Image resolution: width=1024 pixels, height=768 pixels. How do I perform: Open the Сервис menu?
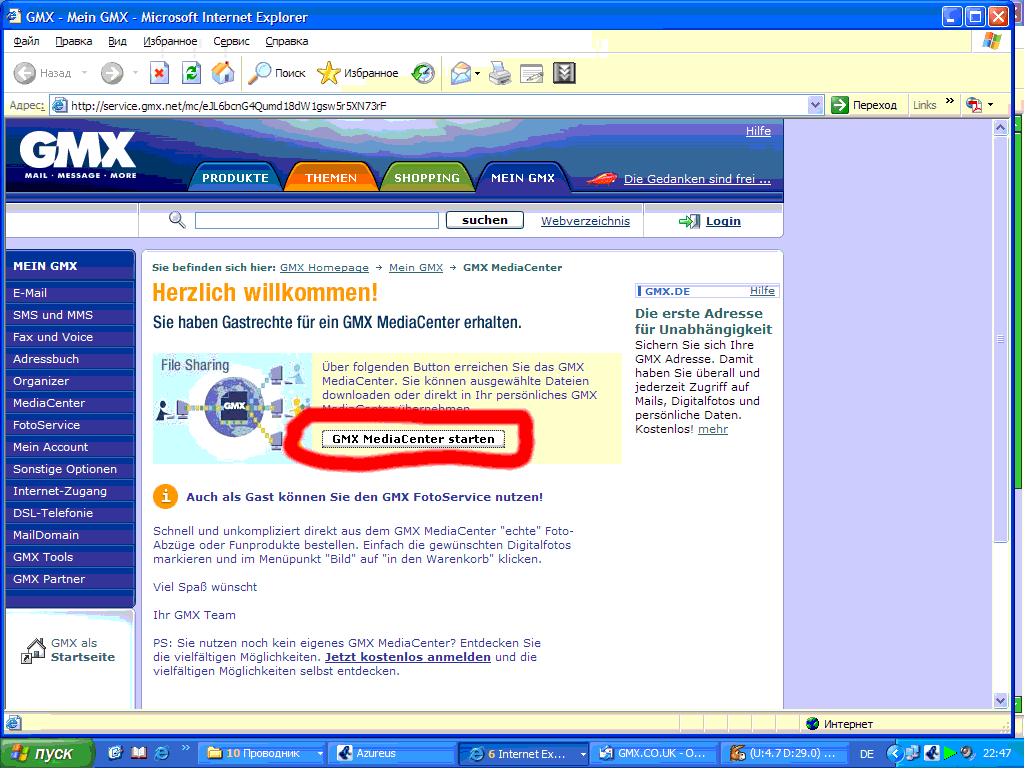point(231,41)
